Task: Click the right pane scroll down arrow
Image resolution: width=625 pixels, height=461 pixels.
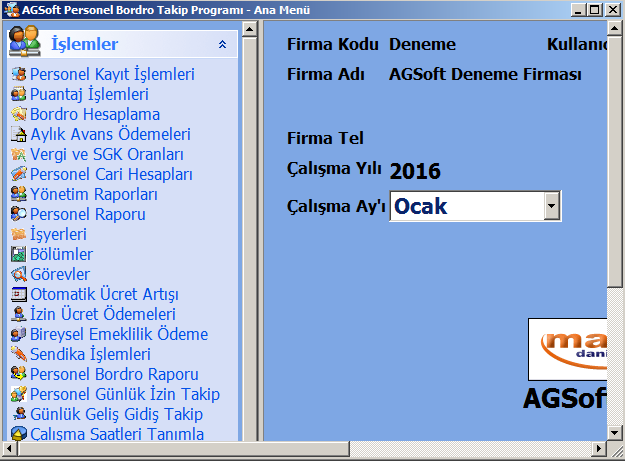Action: pos(614,432)
